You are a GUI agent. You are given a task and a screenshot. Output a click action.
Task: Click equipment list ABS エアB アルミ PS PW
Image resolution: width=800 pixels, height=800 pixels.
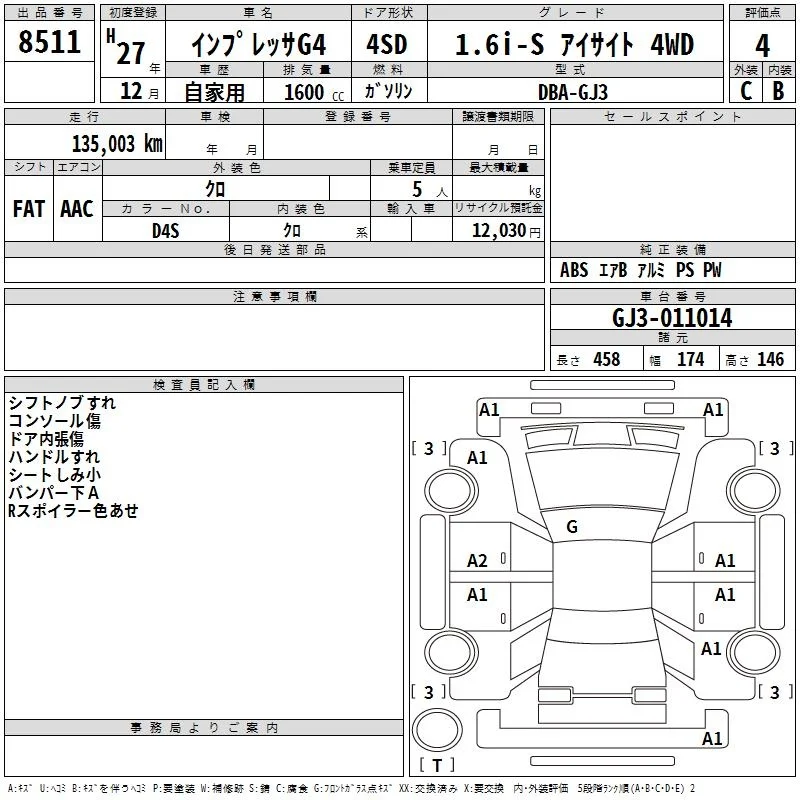pyautogui.click(x=640, y=269)
